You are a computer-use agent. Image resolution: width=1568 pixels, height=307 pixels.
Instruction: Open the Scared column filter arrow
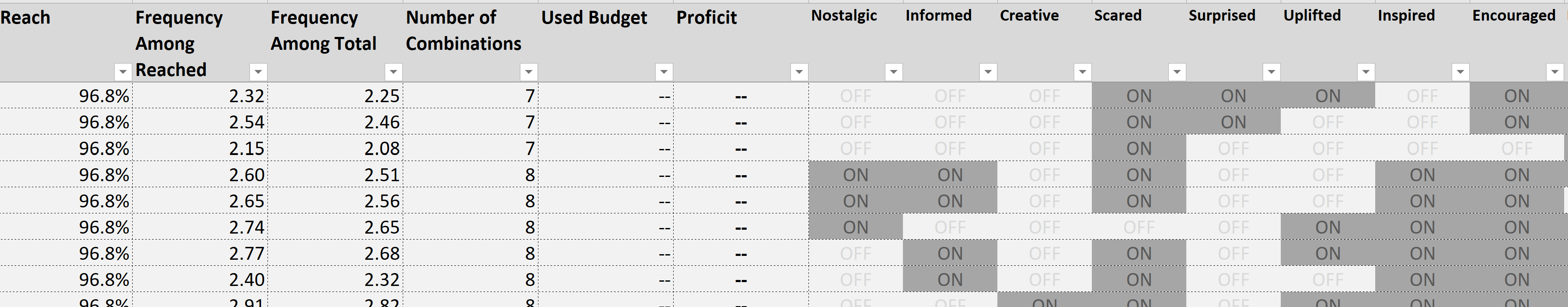pos(1176,72)
